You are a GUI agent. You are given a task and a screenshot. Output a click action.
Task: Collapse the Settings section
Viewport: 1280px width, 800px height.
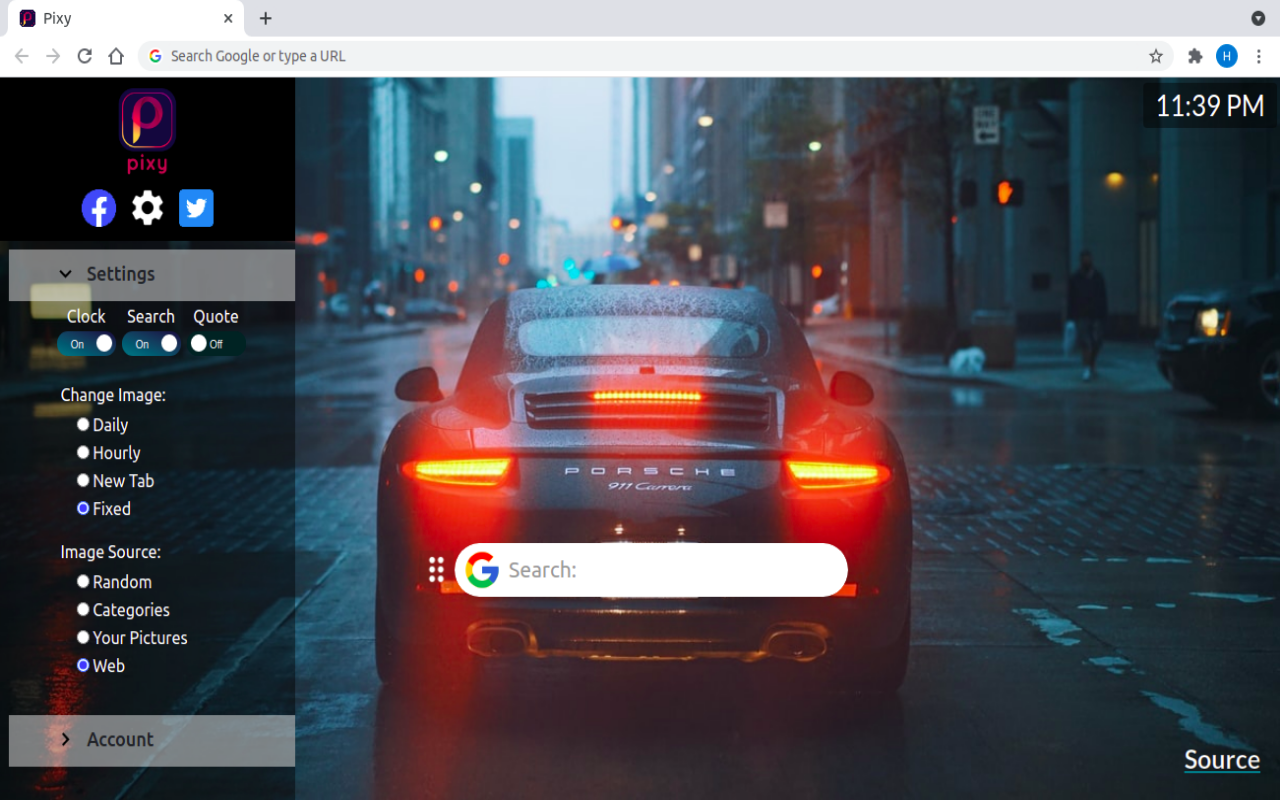66,274
